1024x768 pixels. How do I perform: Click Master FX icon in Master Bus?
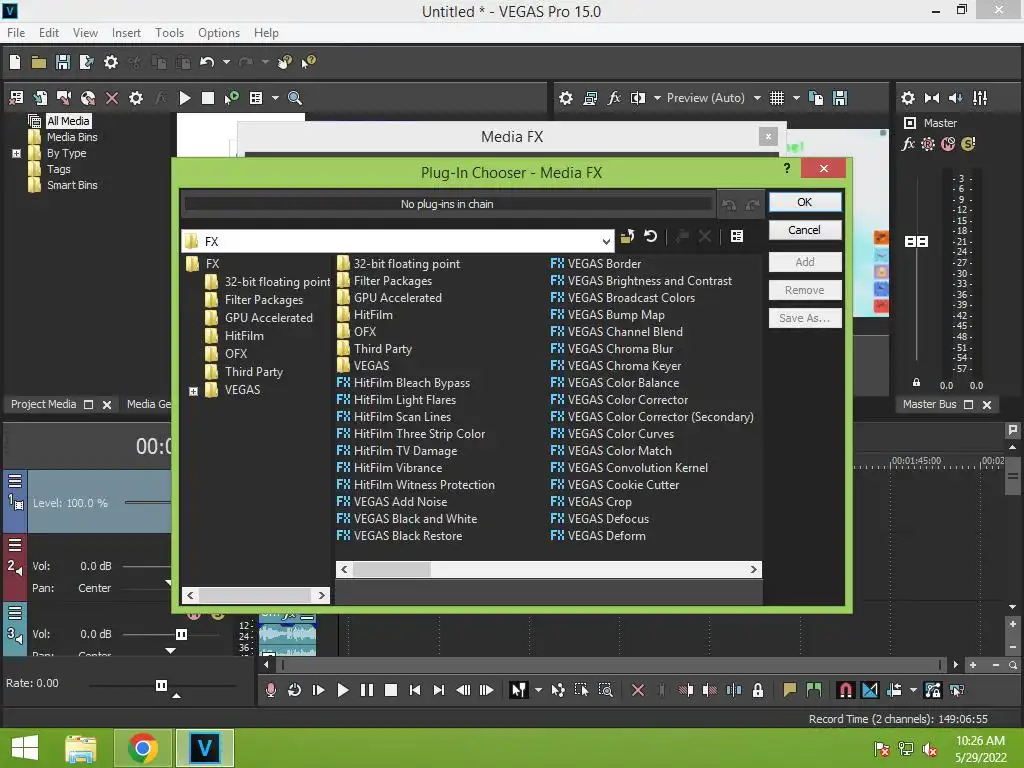(x=908, y=144)
